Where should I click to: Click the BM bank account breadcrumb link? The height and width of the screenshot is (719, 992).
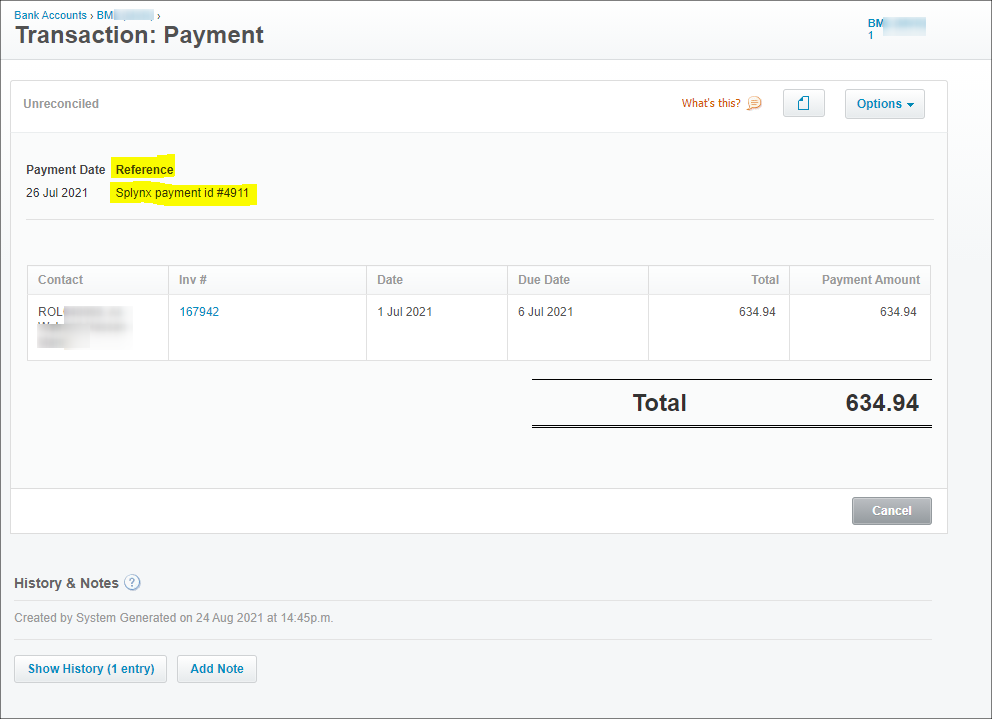coord(118,14)
